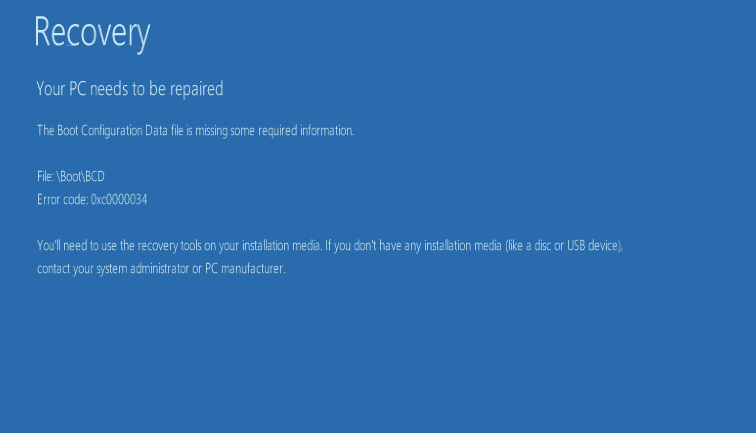
Task: Click the 'File:' label
Action: click(46, 177)
